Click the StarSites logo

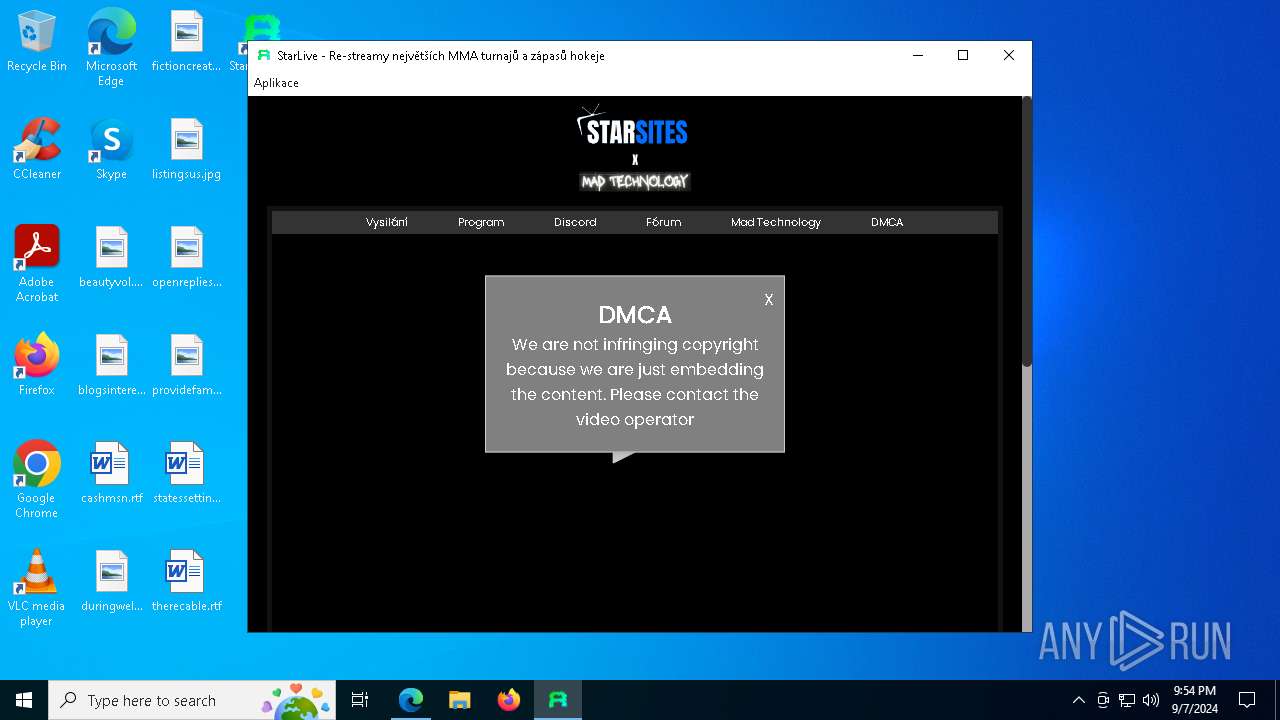(633, 127)
